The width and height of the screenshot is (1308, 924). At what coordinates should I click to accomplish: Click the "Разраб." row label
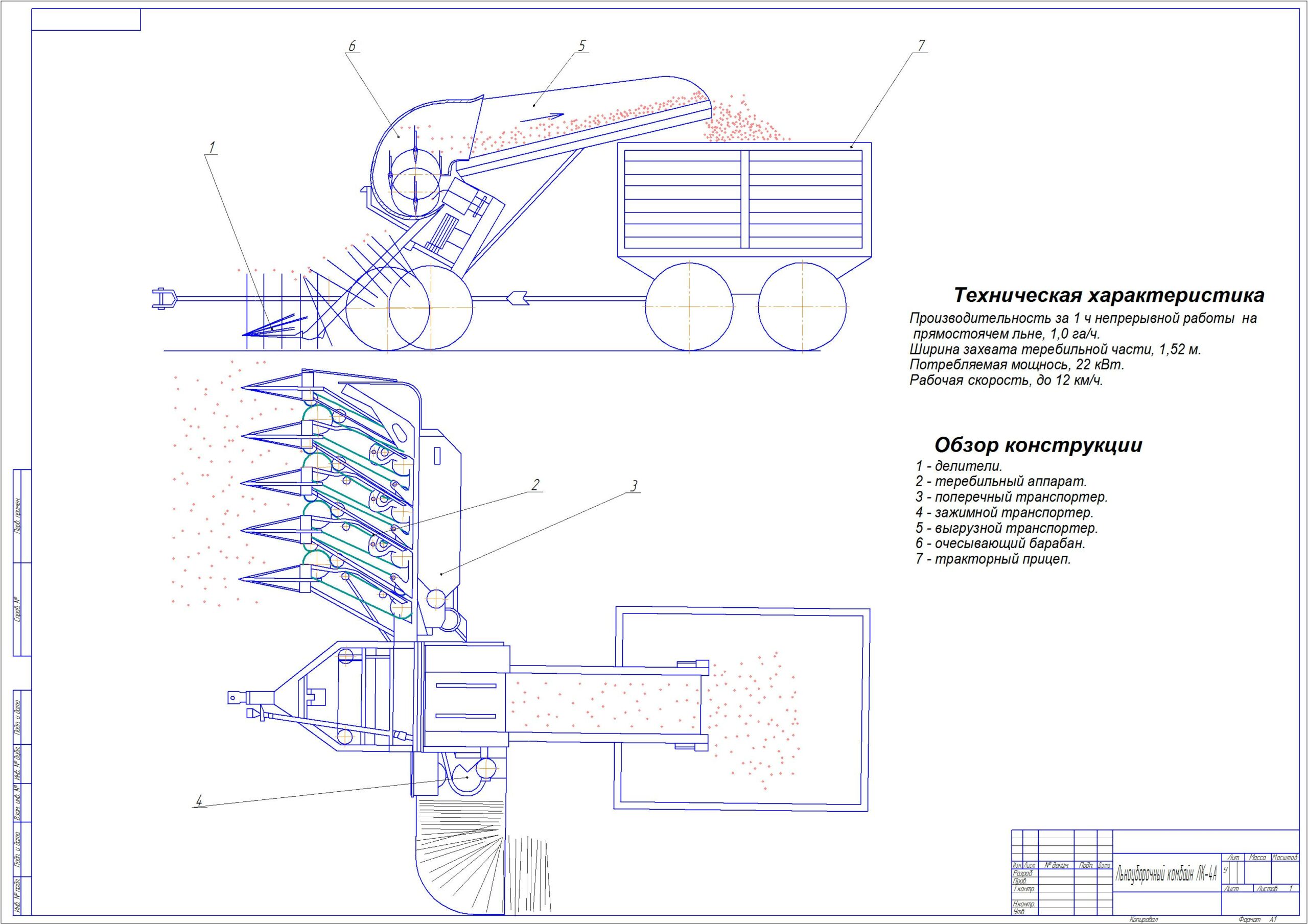tap(1023, 873)
